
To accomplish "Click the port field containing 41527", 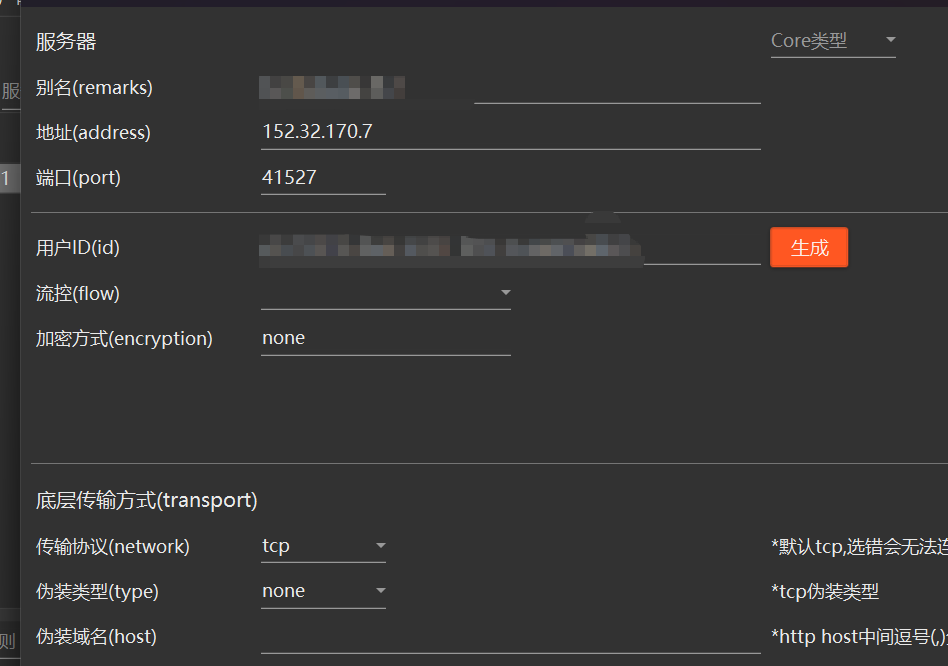I will (x=322, y=178).
